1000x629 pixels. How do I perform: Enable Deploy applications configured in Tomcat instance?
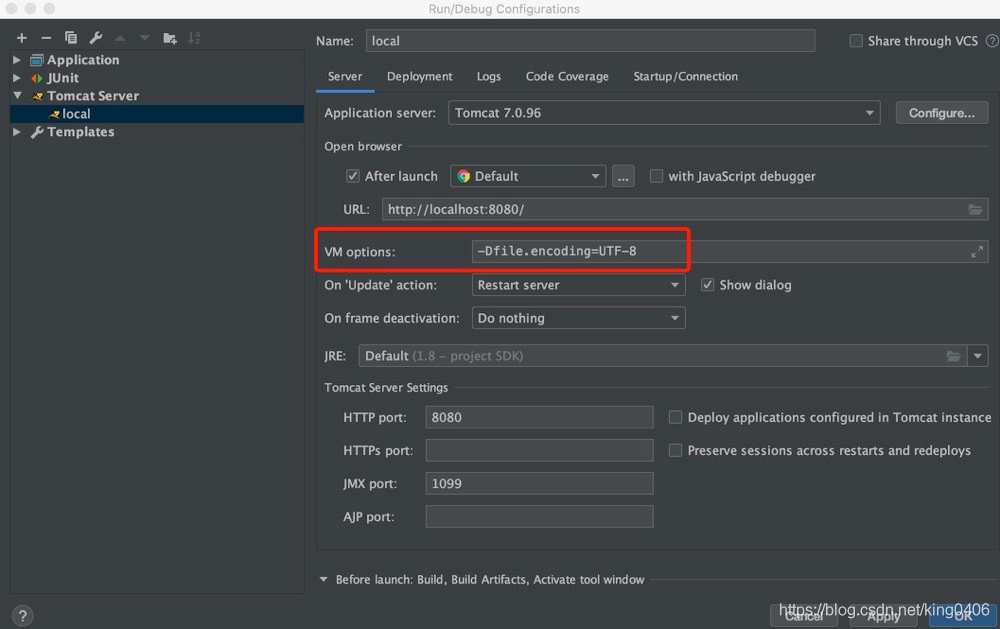point(675,417)
